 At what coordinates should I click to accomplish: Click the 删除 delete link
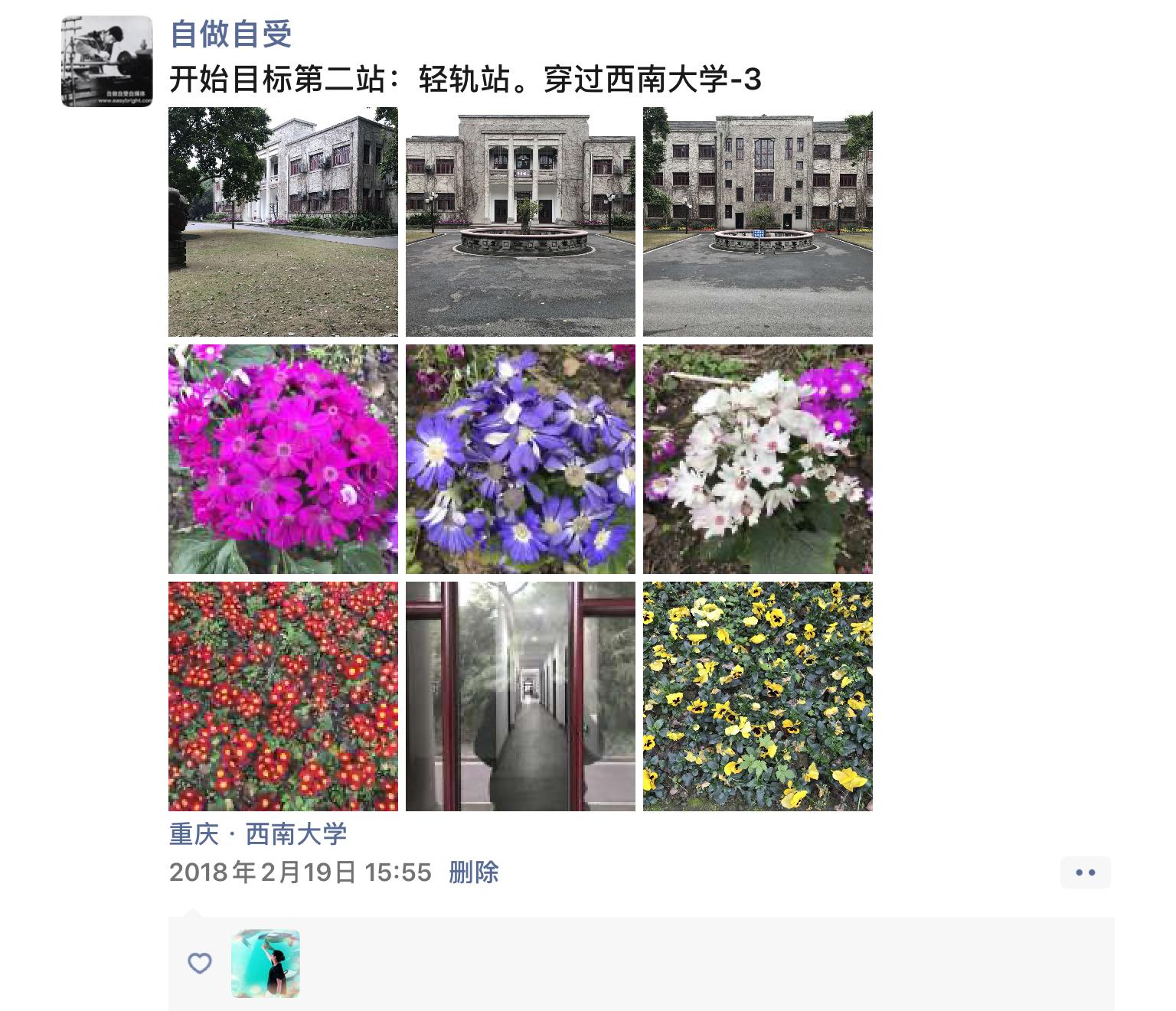[474, 872]
